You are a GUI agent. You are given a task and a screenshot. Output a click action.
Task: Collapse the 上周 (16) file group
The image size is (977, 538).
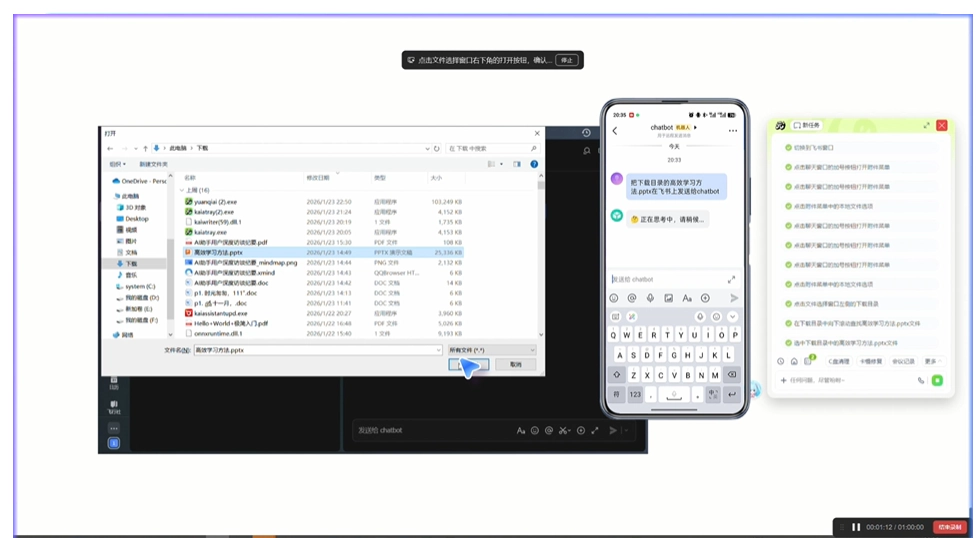click(182, 189)
